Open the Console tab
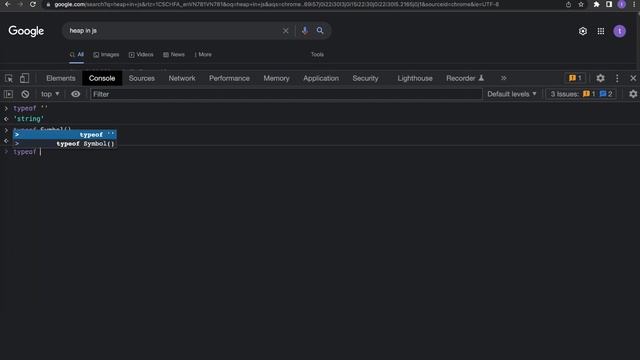The image size is (640, 360). (102, 78)
